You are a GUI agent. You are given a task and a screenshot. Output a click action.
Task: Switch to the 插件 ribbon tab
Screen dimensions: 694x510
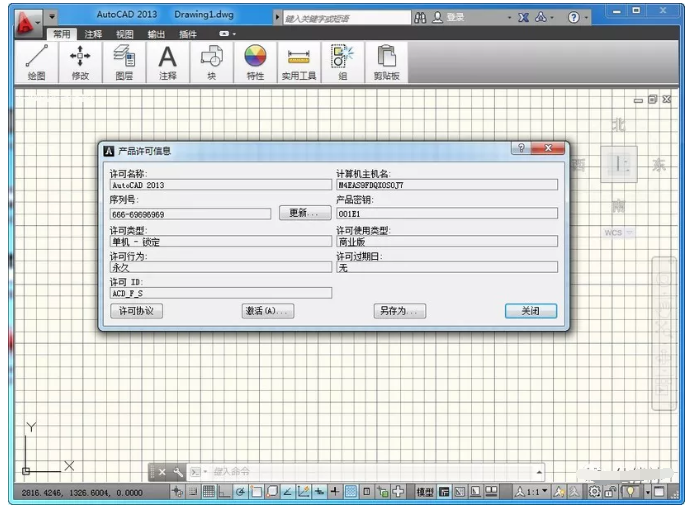[188, 34]
